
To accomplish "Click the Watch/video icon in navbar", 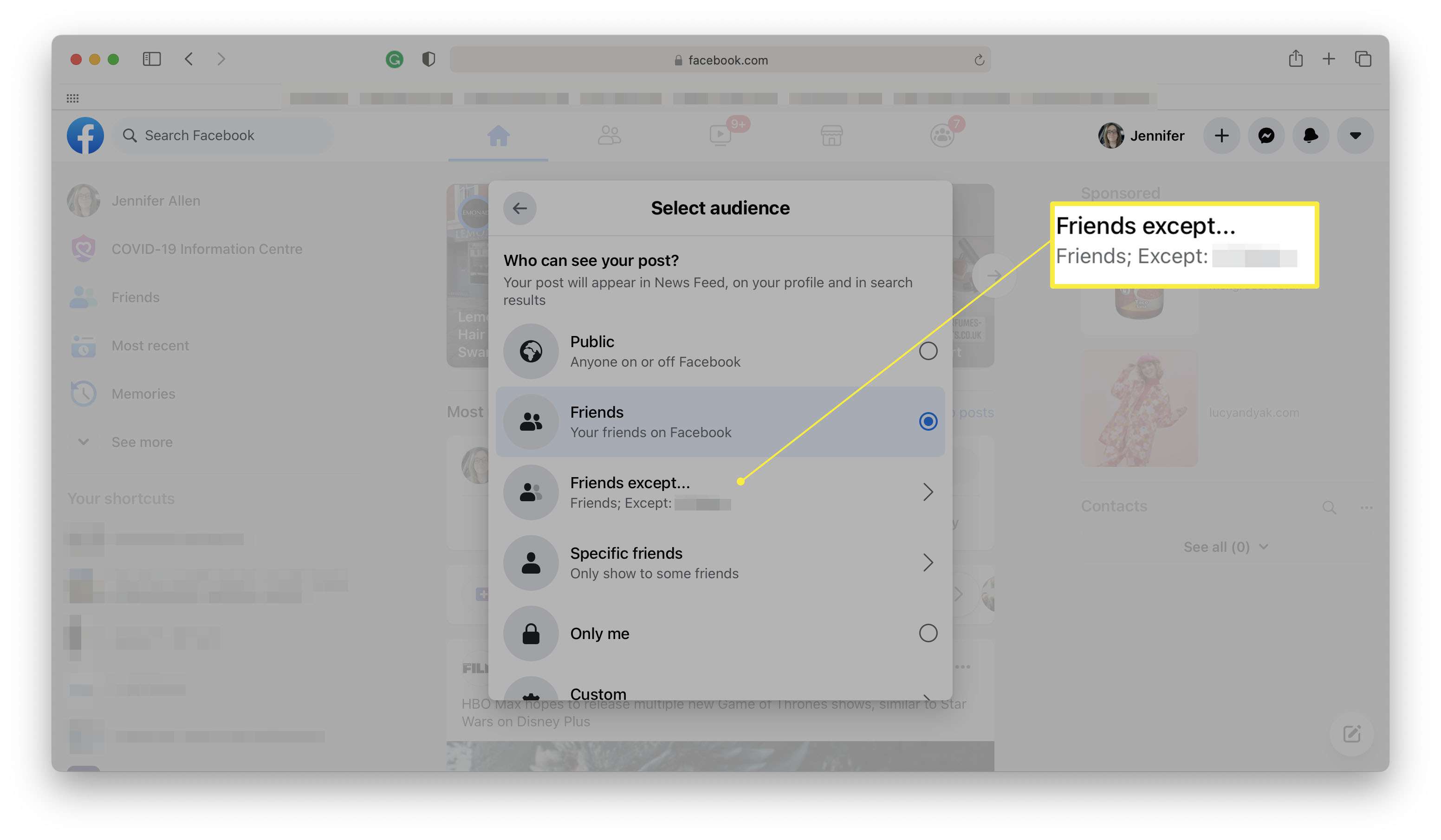I will [x=719, y=135].
